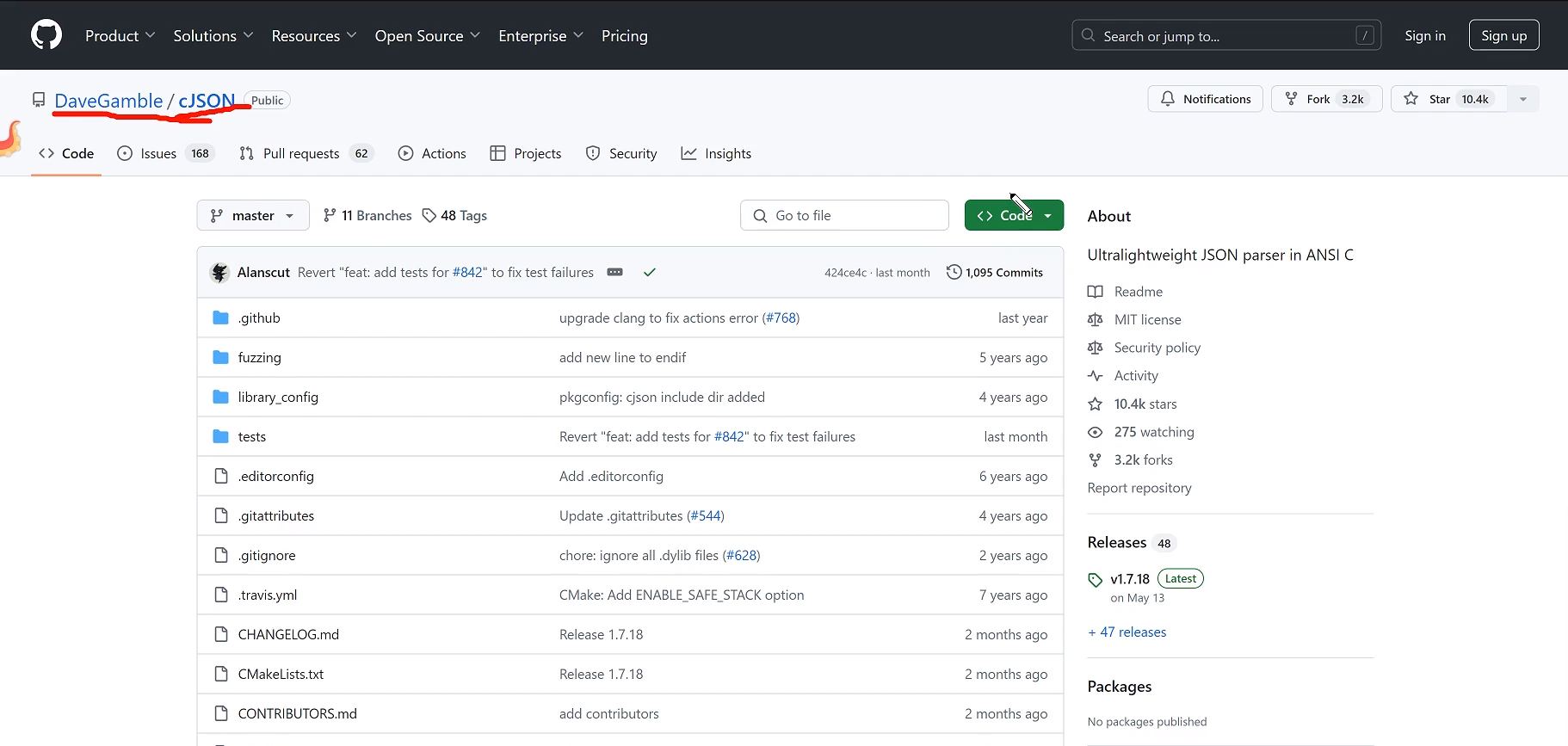
Task: Click the Security policy scale icon
Action: 1095,348
